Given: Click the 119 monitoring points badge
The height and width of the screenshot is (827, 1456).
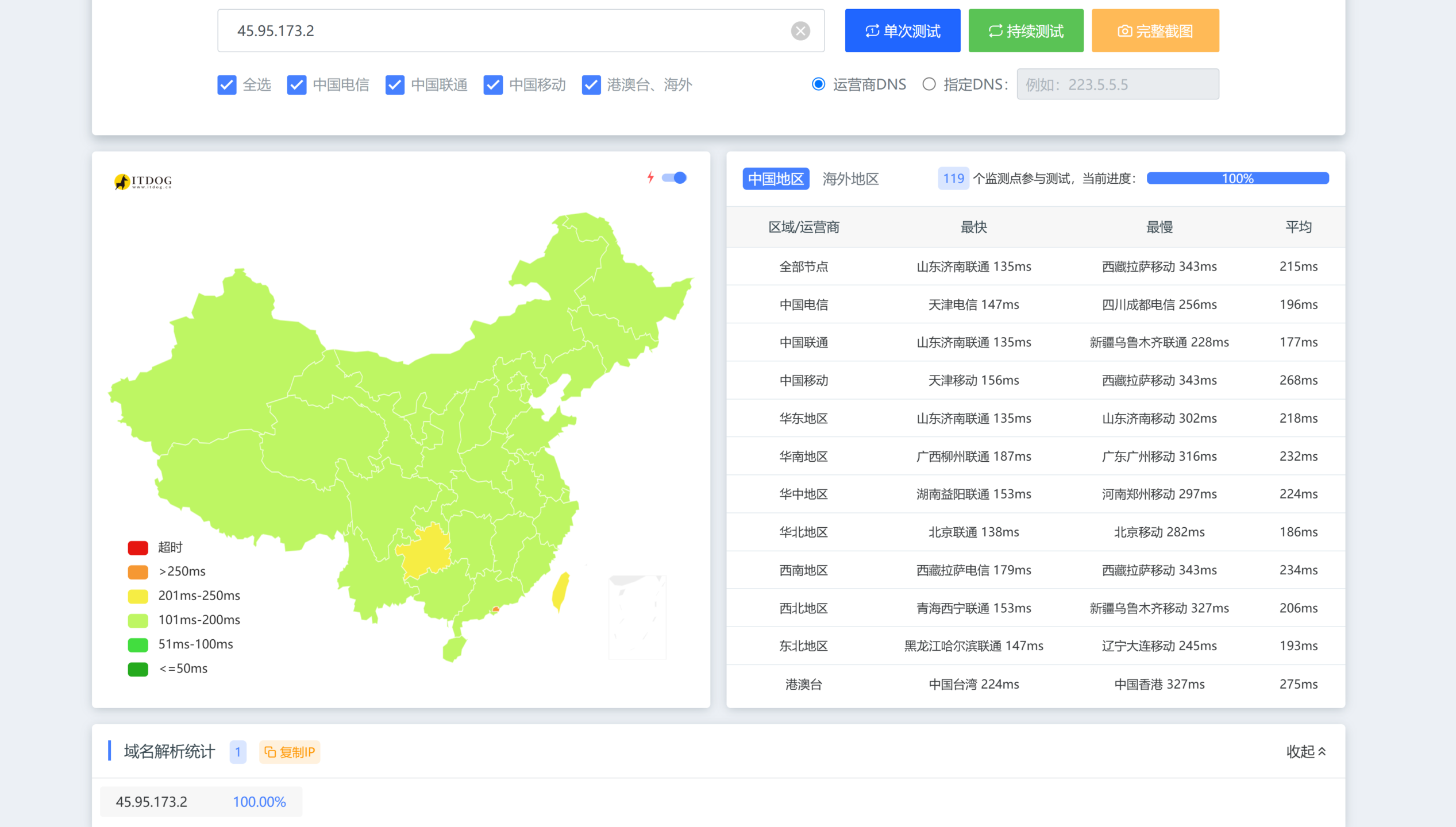Looking at the screenshot, I should tap(953, 179).
